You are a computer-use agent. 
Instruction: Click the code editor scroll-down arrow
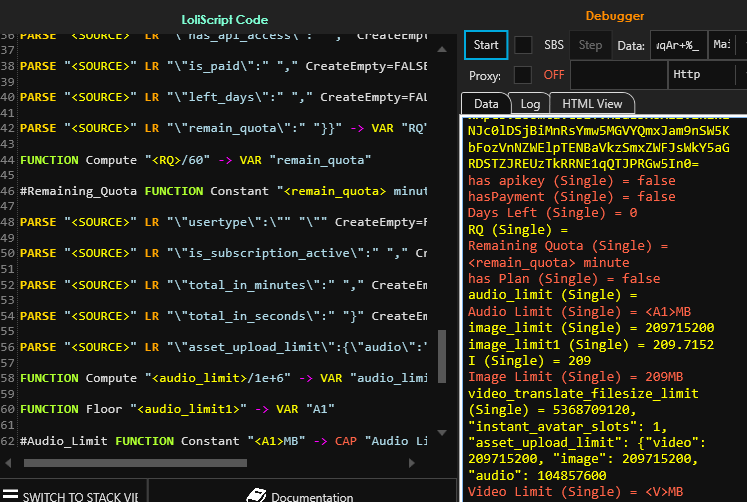click(x=442, y=432)
